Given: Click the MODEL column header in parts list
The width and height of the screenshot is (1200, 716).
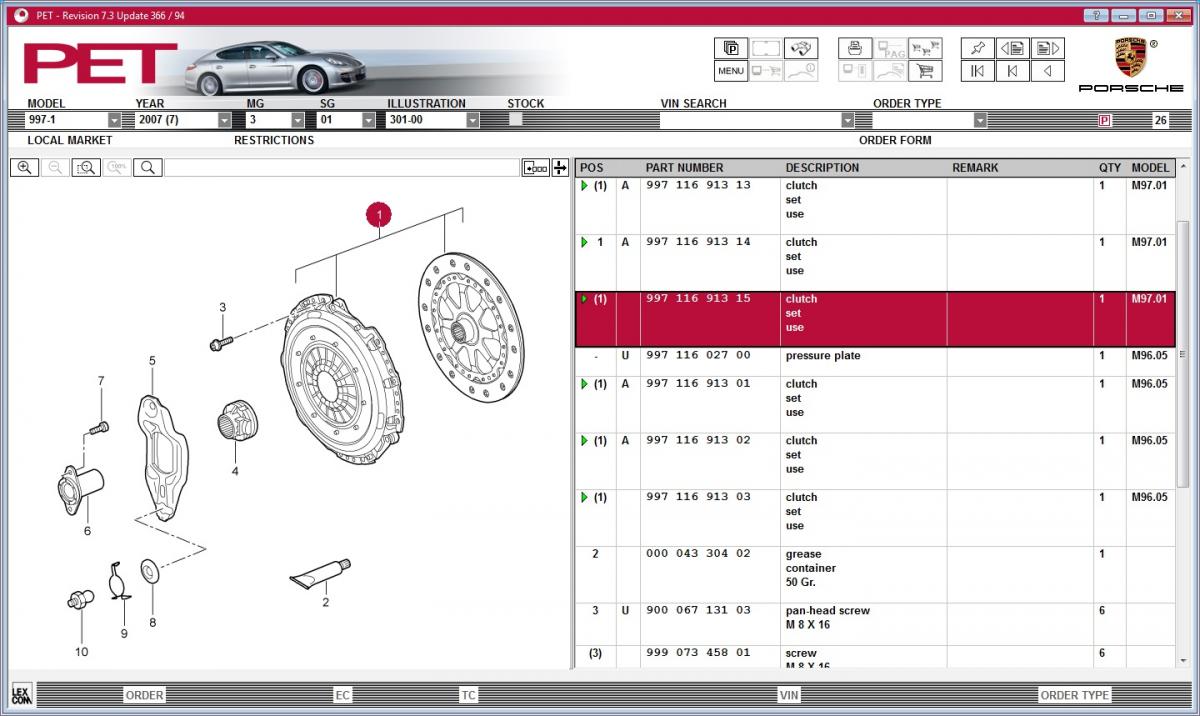Looking at the screenshot, I should point(1150,168).
